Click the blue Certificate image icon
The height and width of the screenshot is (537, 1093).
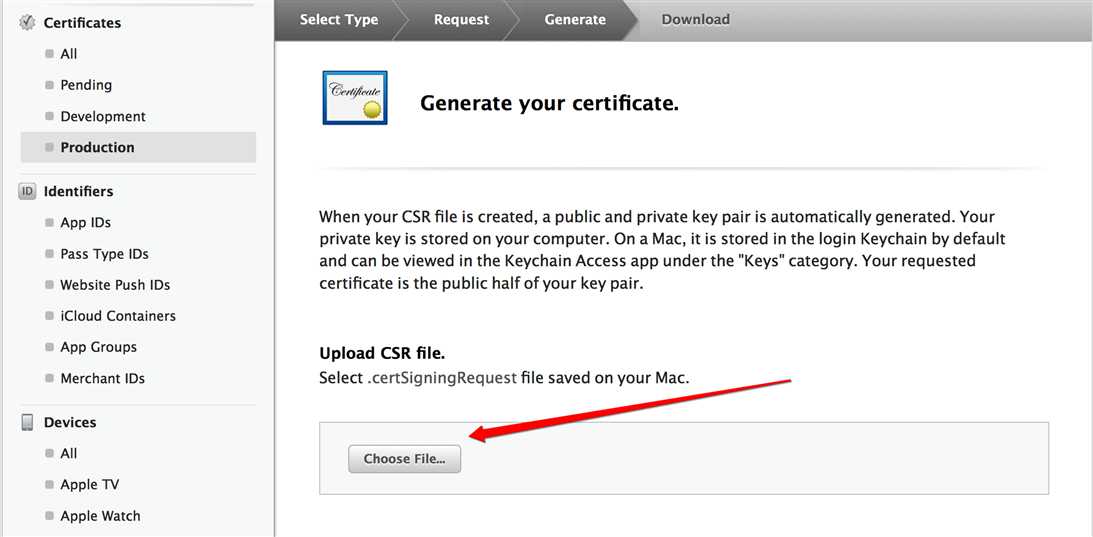[355, 98]
